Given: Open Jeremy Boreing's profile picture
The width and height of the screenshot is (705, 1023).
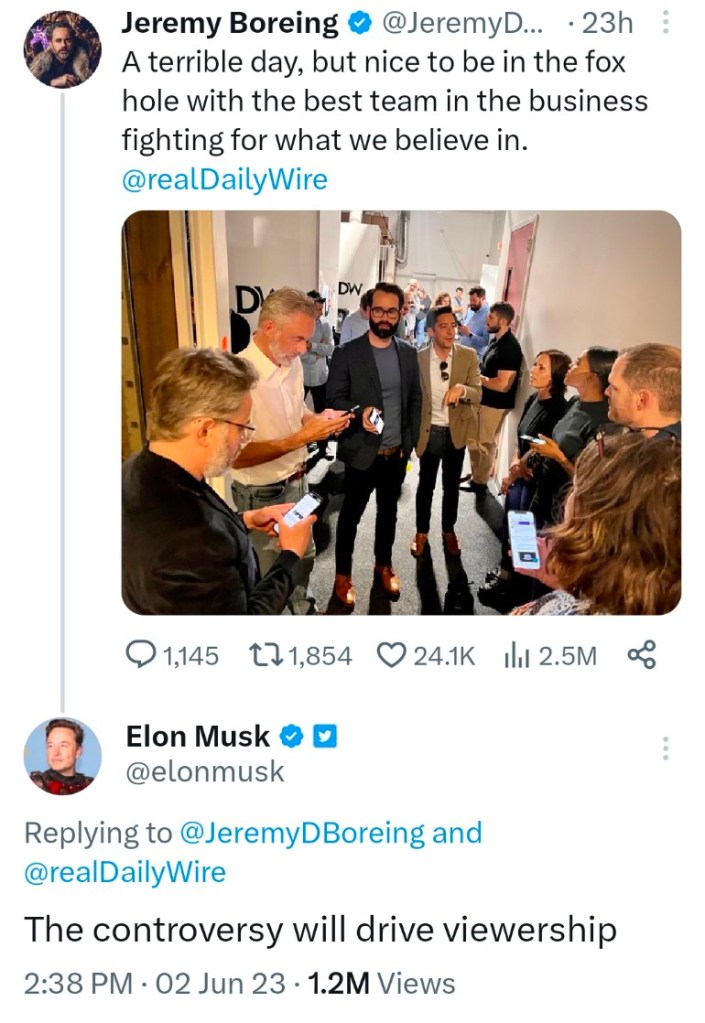Looking at the screenshot, I should [x=62, y=50].
